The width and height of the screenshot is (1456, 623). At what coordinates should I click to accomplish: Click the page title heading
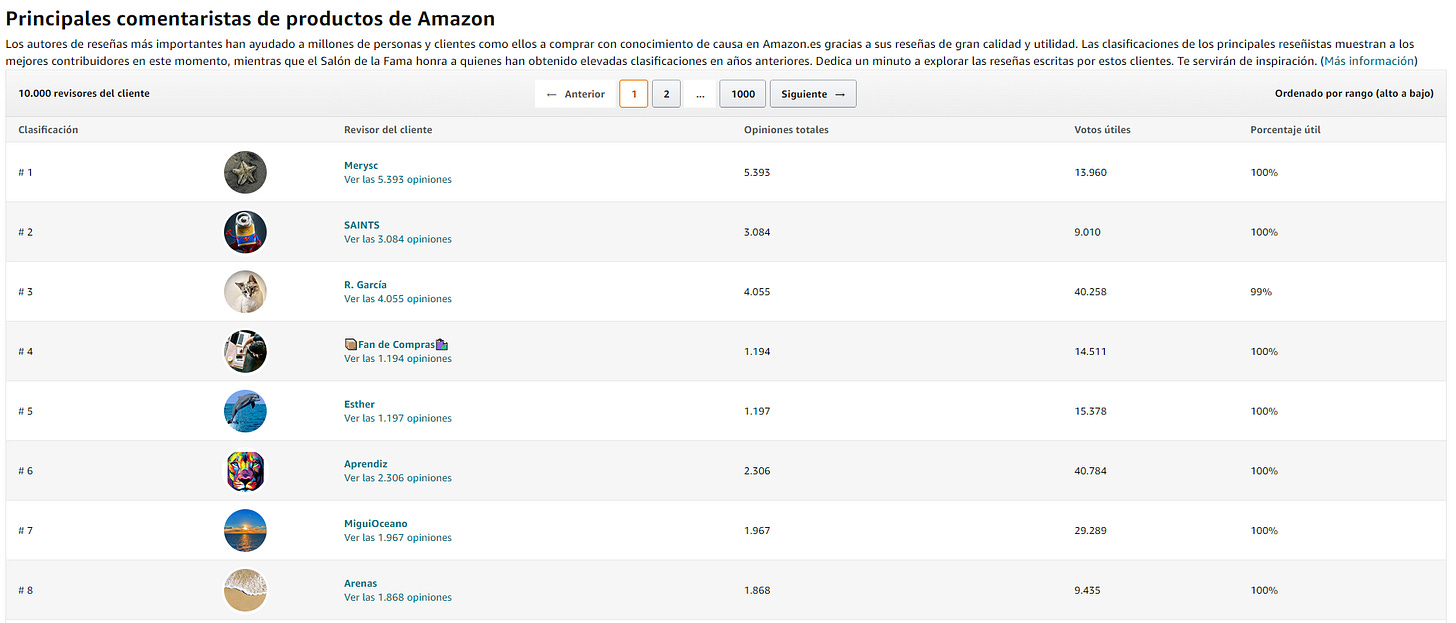click(x=250, y=18)
